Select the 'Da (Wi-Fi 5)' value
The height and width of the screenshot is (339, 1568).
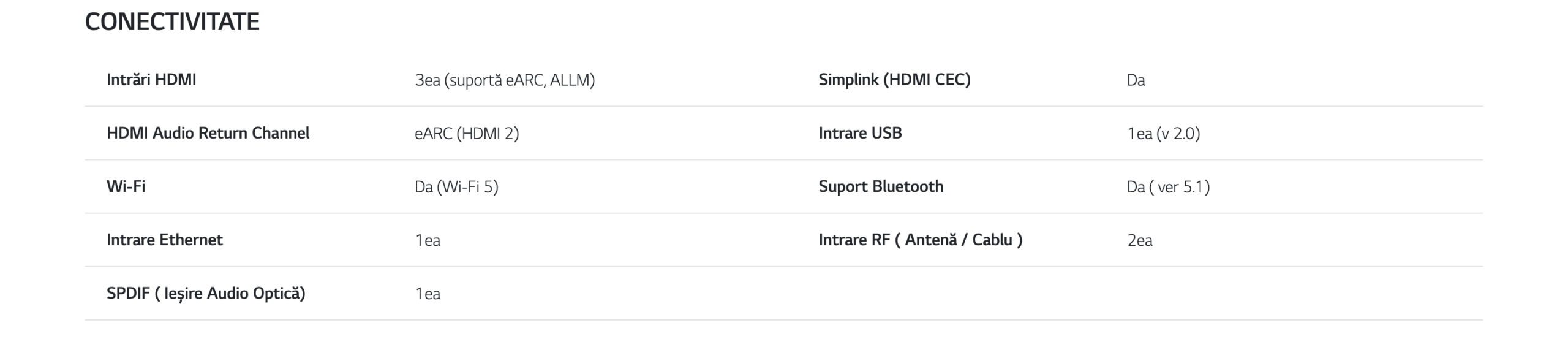[x=456, y=187]
